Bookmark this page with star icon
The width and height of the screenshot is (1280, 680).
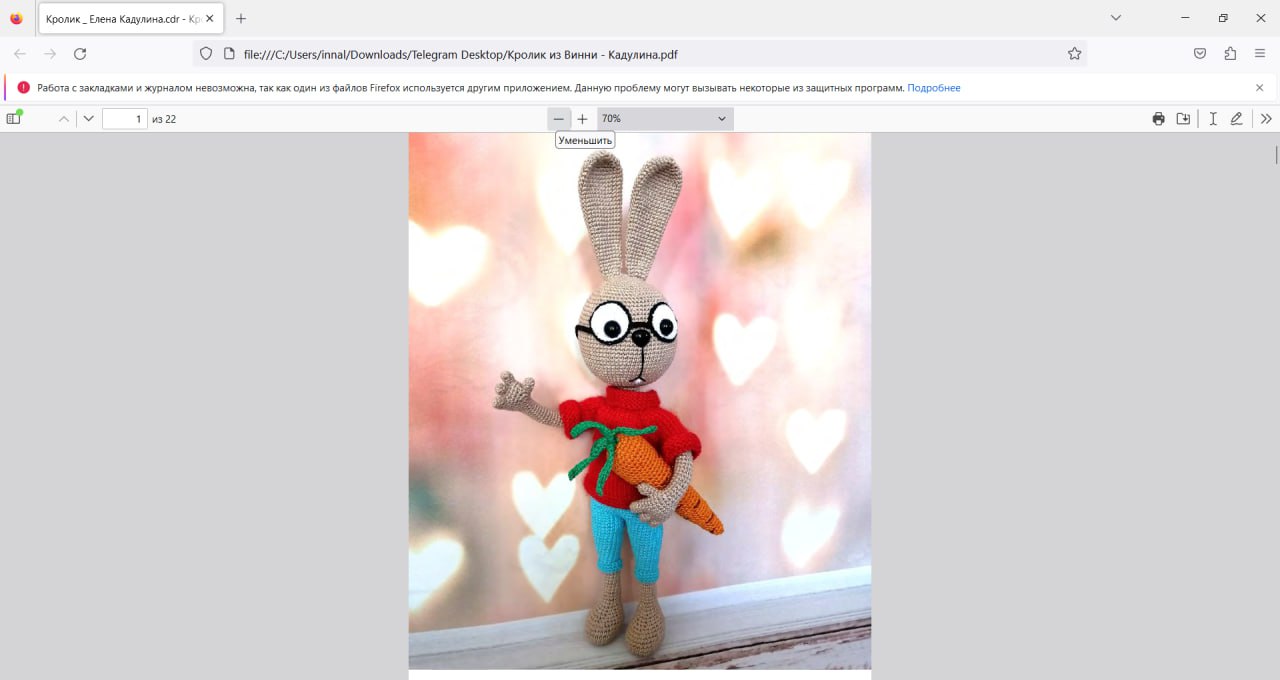[1075, 54]
